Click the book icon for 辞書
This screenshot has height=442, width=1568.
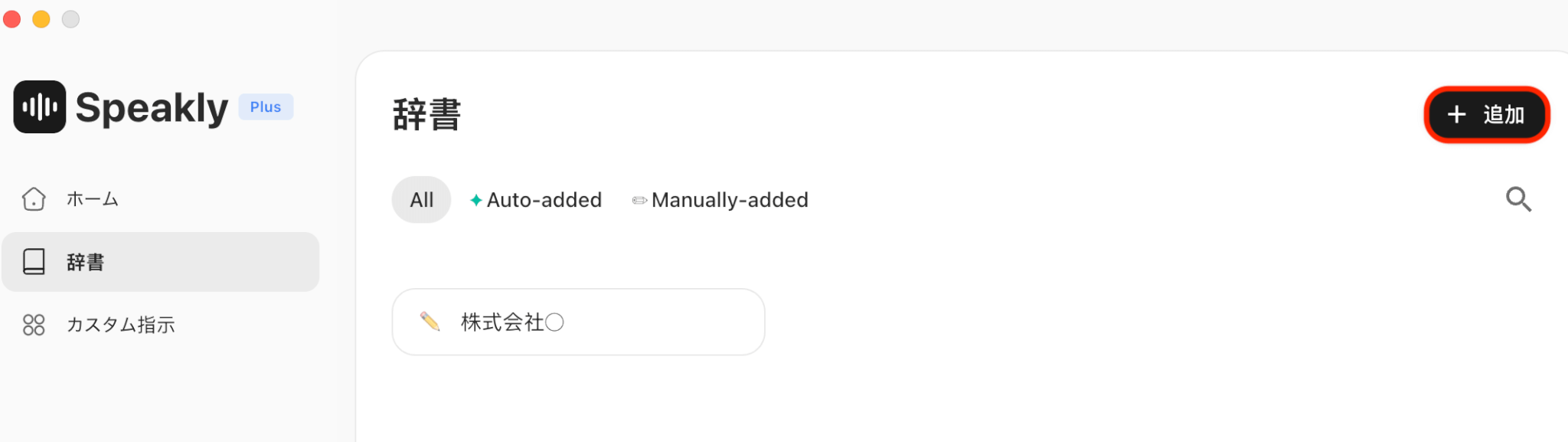34,262
